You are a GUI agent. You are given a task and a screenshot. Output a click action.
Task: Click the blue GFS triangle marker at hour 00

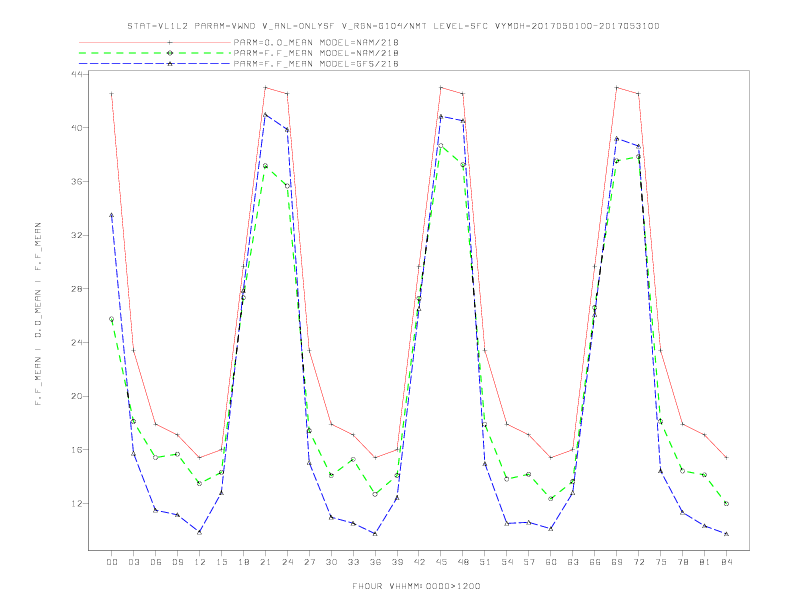[112, 215]
